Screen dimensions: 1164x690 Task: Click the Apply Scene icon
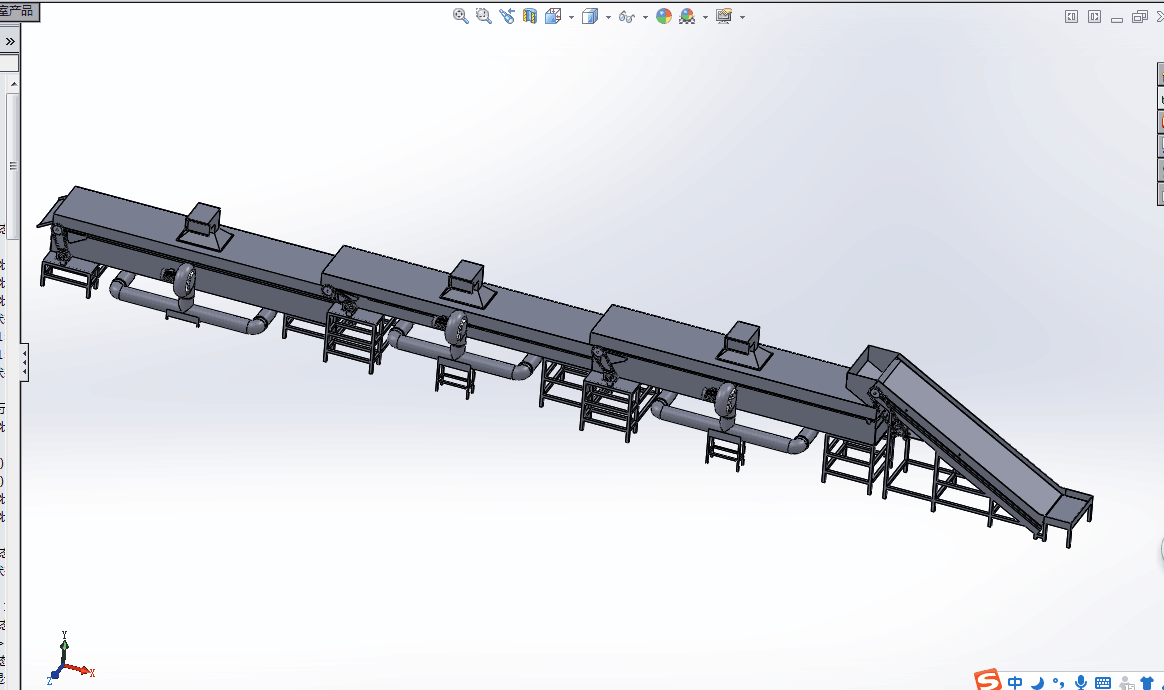tap(687, 16)
